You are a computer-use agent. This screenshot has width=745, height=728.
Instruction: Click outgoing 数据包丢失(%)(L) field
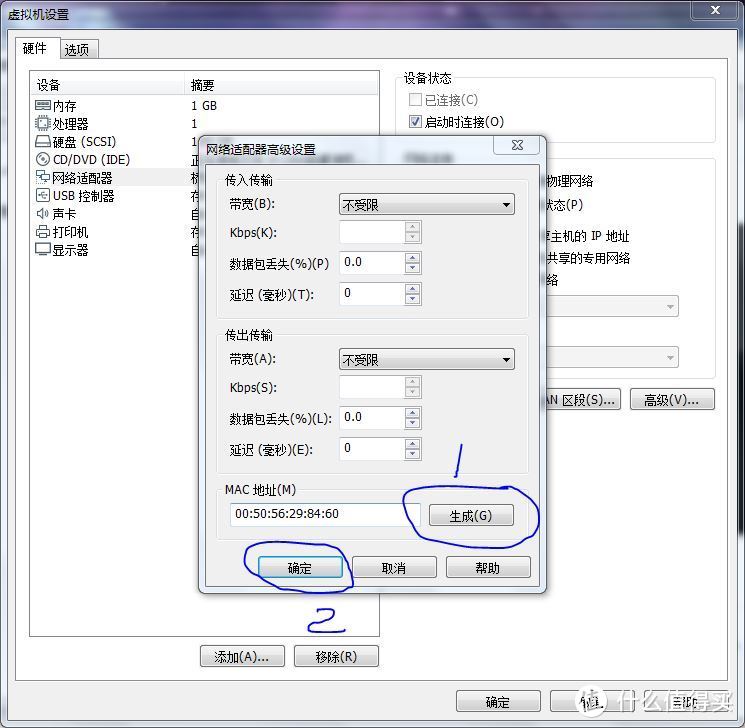point(372,418)
